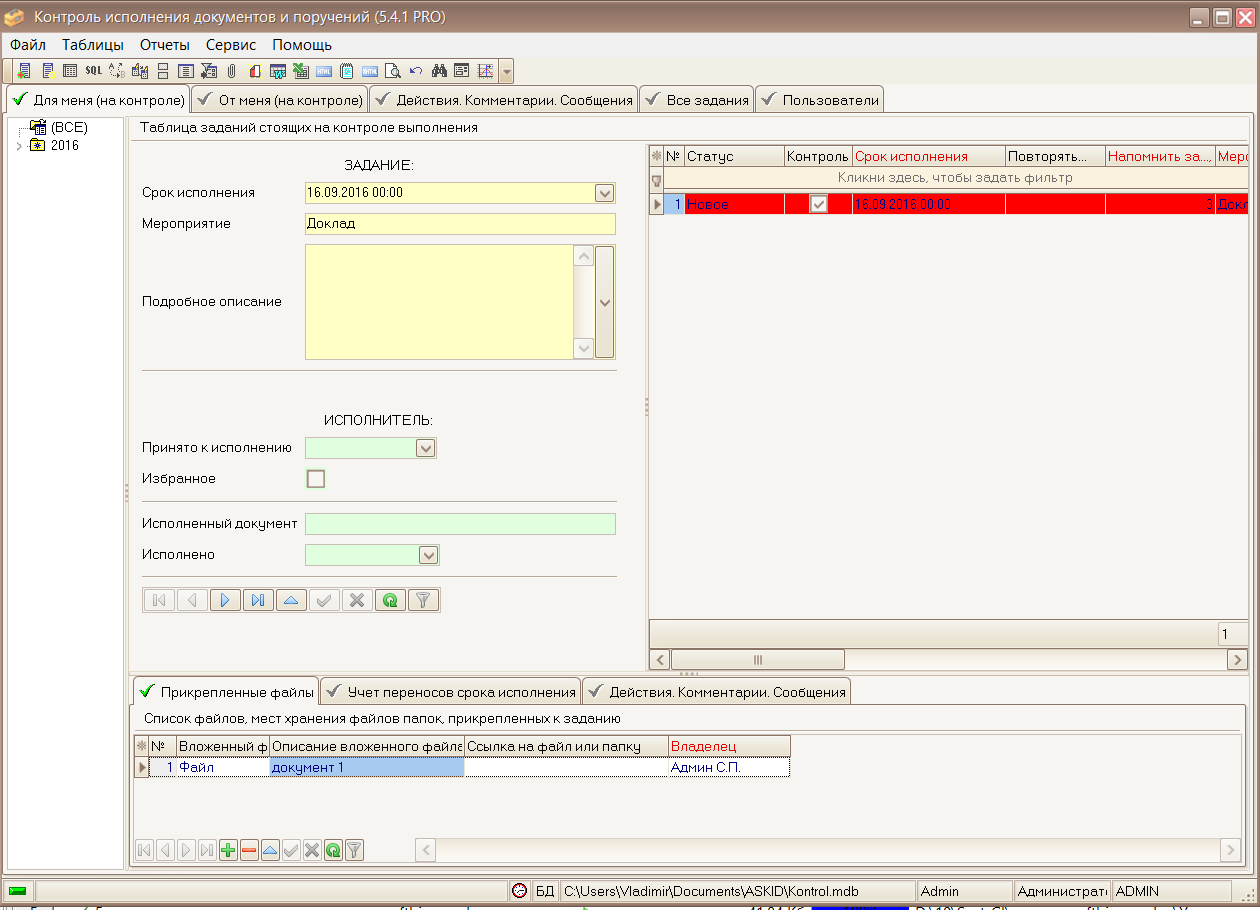Screen dimensions: 1260x910
Task: Click the filter row 'Кликни здесь, чтобы задать фильтр'
Action: pos(955,178)
